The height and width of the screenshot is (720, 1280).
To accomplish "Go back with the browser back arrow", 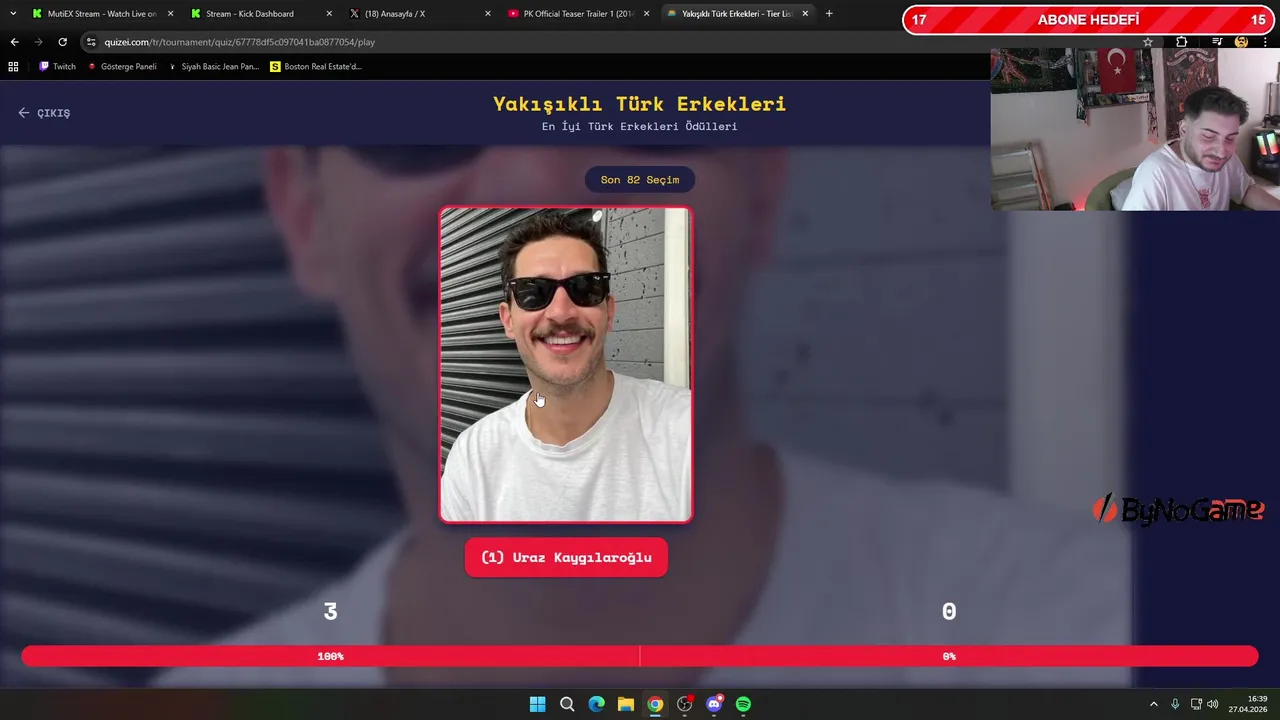I will [14, 42].
